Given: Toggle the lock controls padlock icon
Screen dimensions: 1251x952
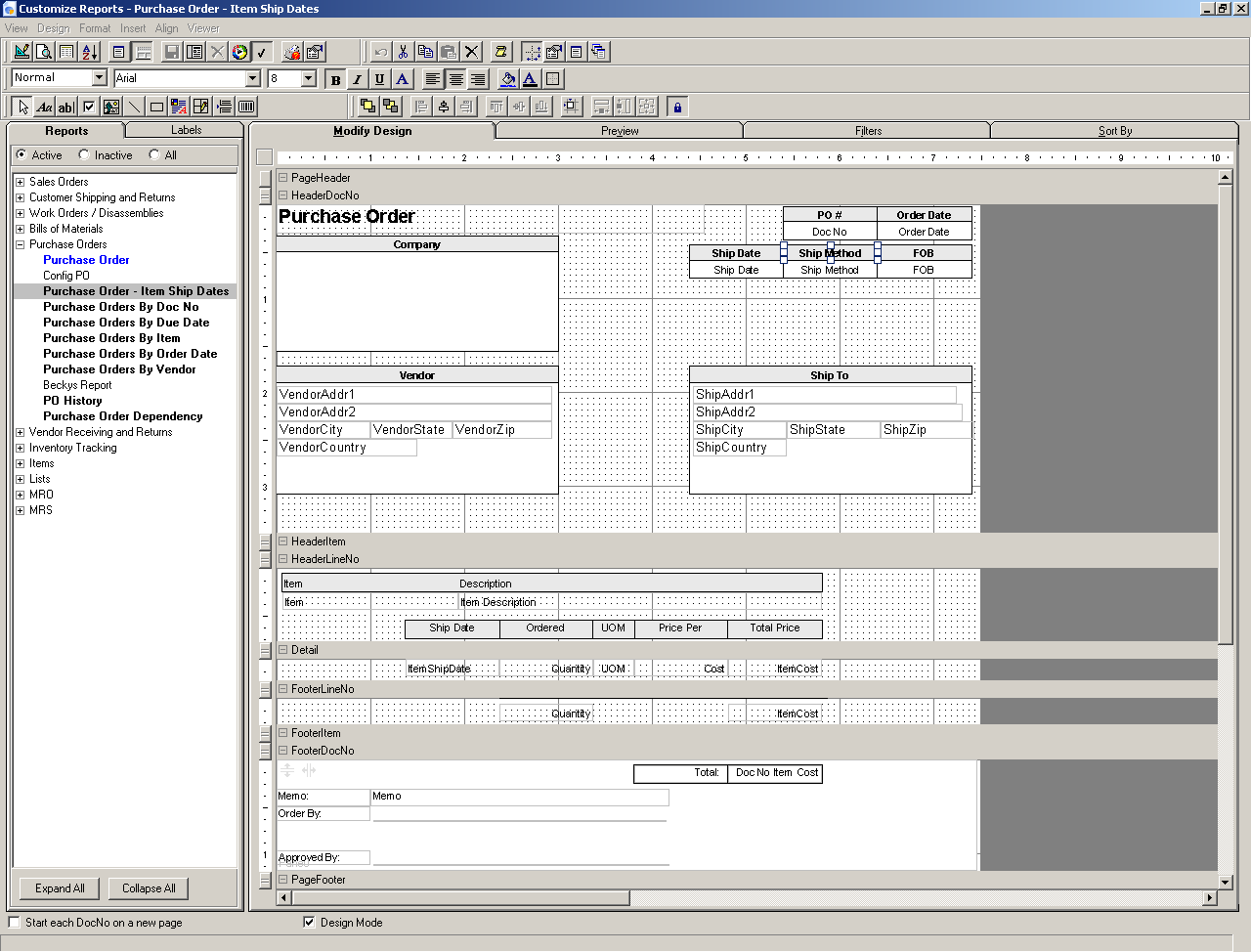Looking at the screenshot, I should click(677, 107).
